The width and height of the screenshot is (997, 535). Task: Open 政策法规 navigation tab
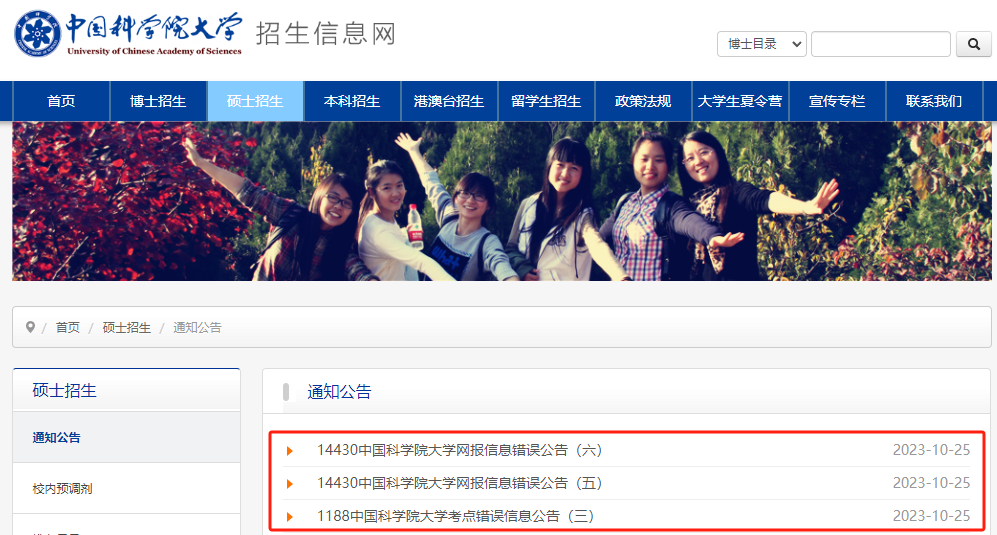pyautogui.click(x=643, y=101)
